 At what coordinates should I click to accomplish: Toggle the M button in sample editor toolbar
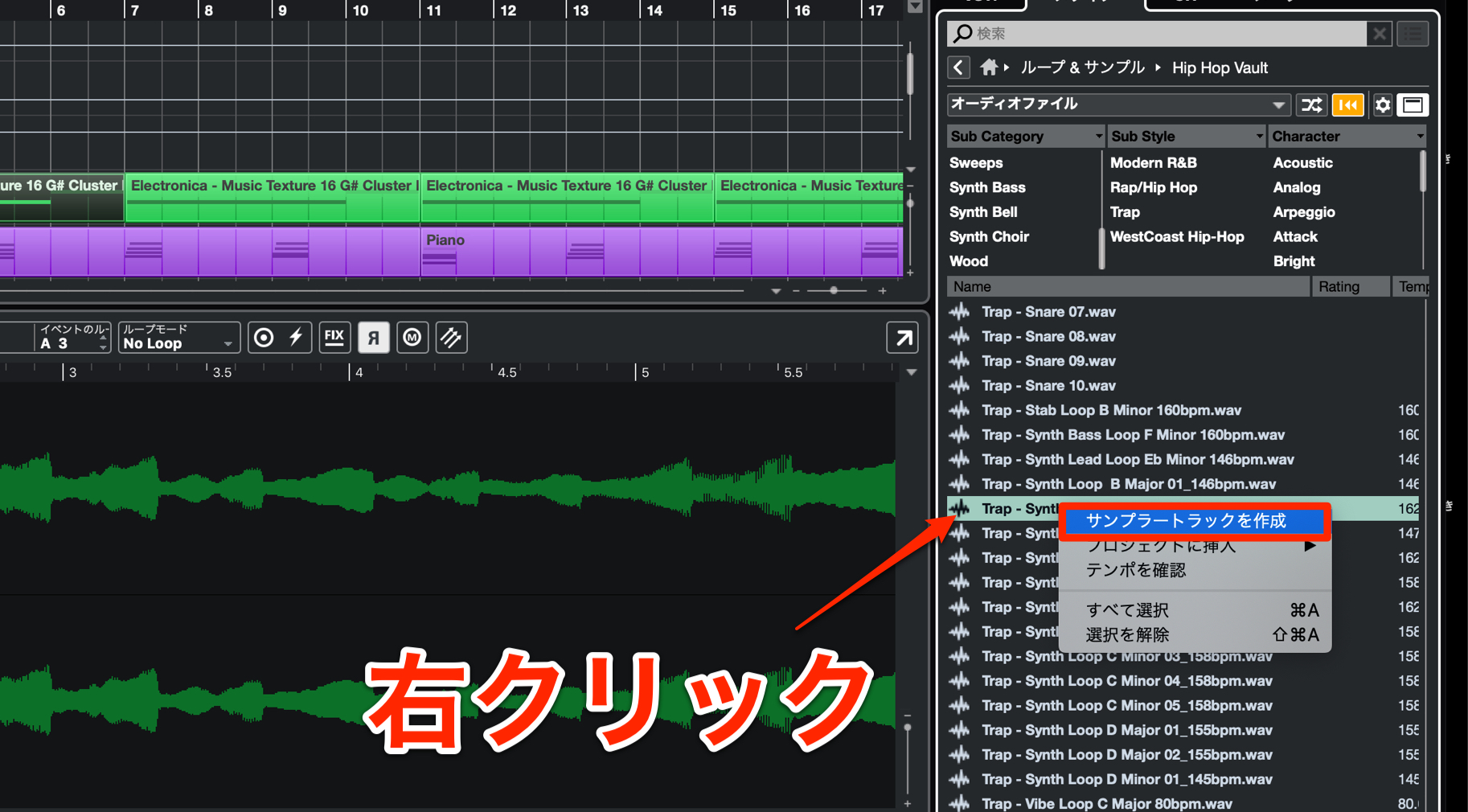(x=412, y=338)
